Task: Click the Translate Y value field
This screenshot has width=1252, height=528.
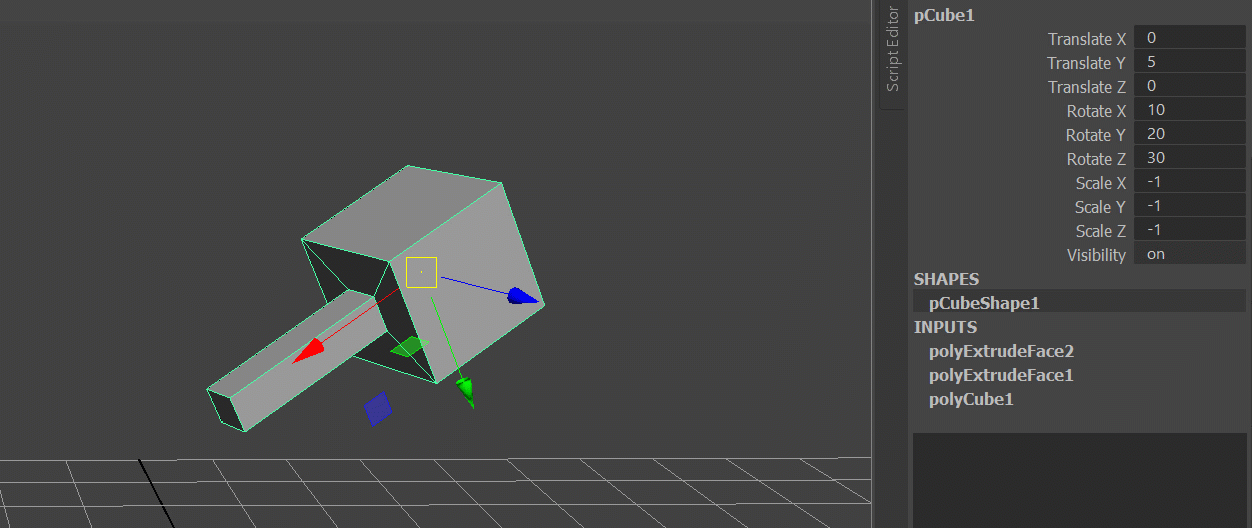Action: click(x=1189, y=62)
